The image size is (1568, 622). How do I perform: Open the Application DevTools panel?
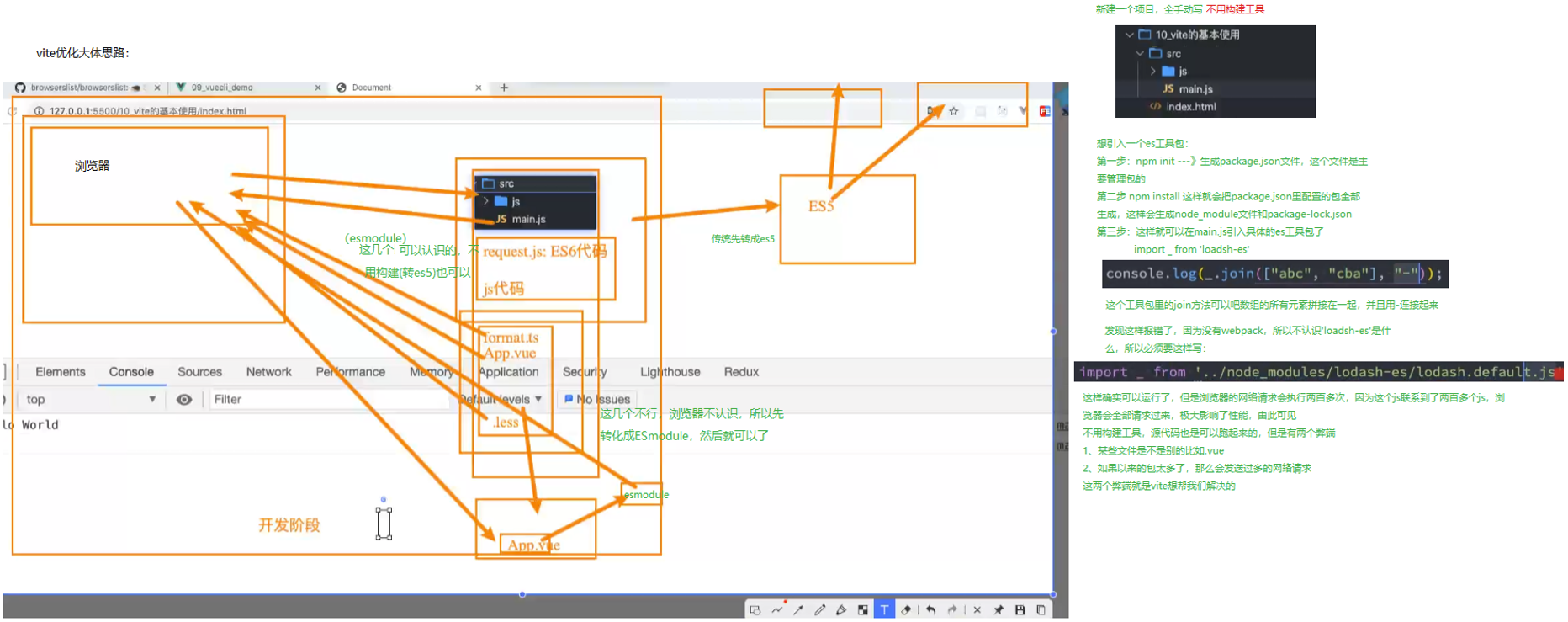pyautogui.click(x=509, y=372)
